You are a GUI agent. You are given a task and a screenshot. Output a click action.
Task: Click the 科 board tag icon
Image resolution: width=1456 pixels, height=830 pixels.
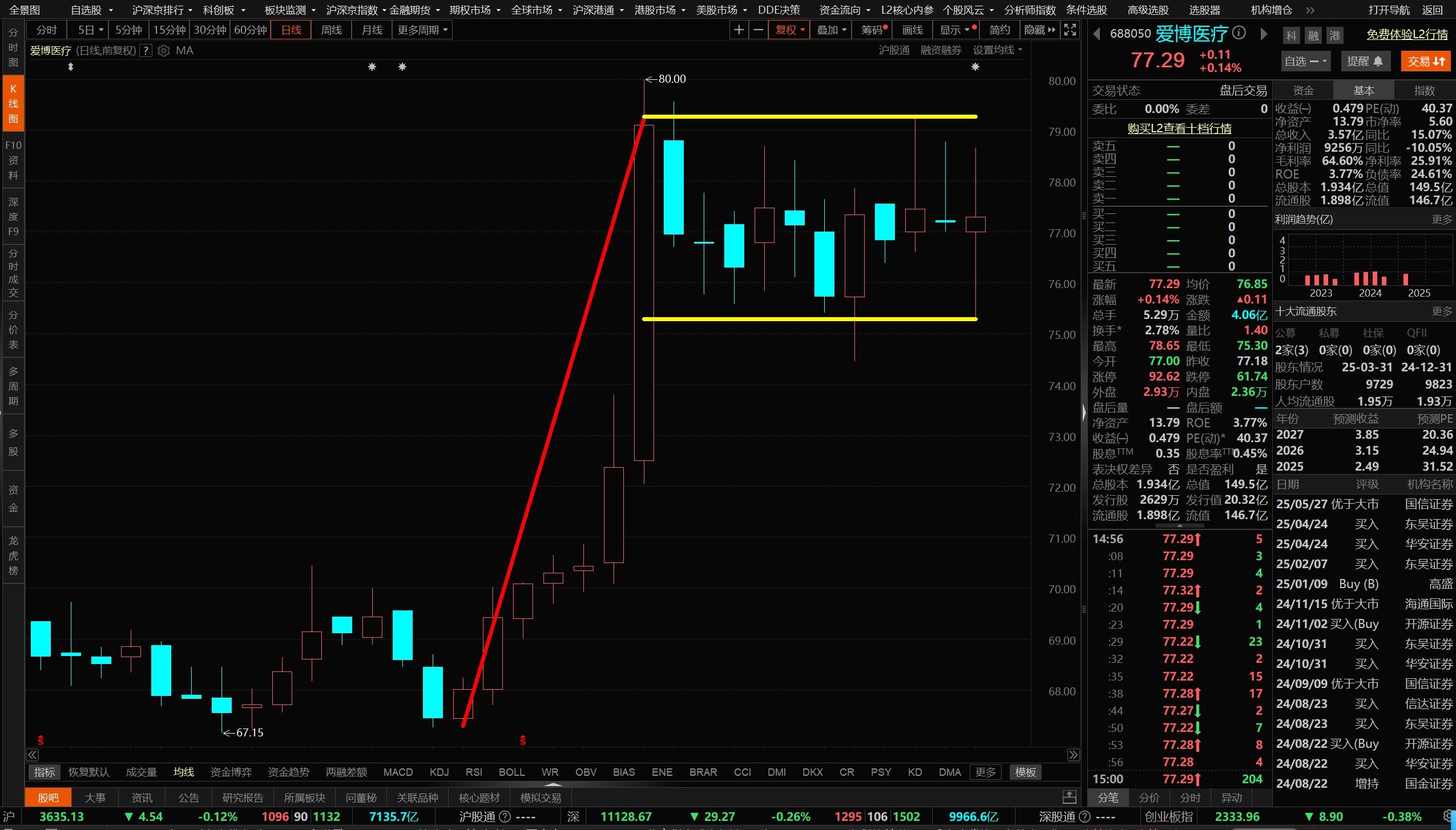(1291, 35)
